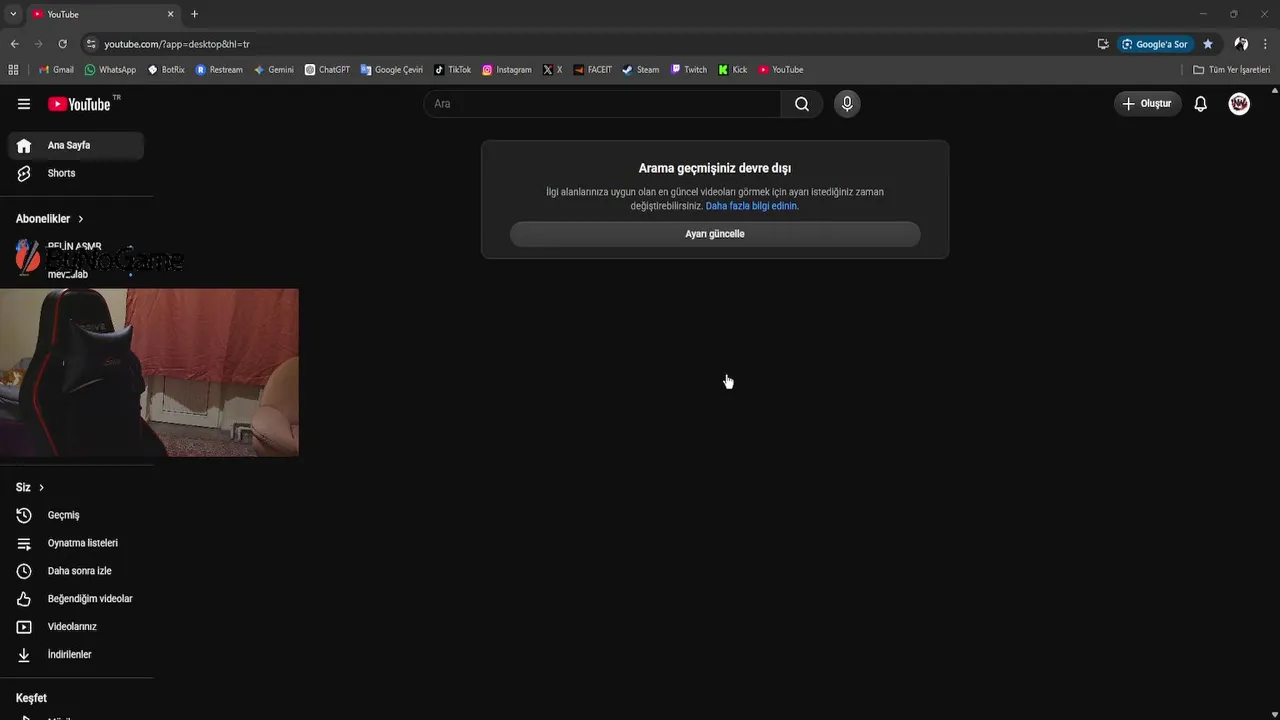Click the install app icon in address bar
Viewport: 1280px width, 720px height.
(1103, 44)
